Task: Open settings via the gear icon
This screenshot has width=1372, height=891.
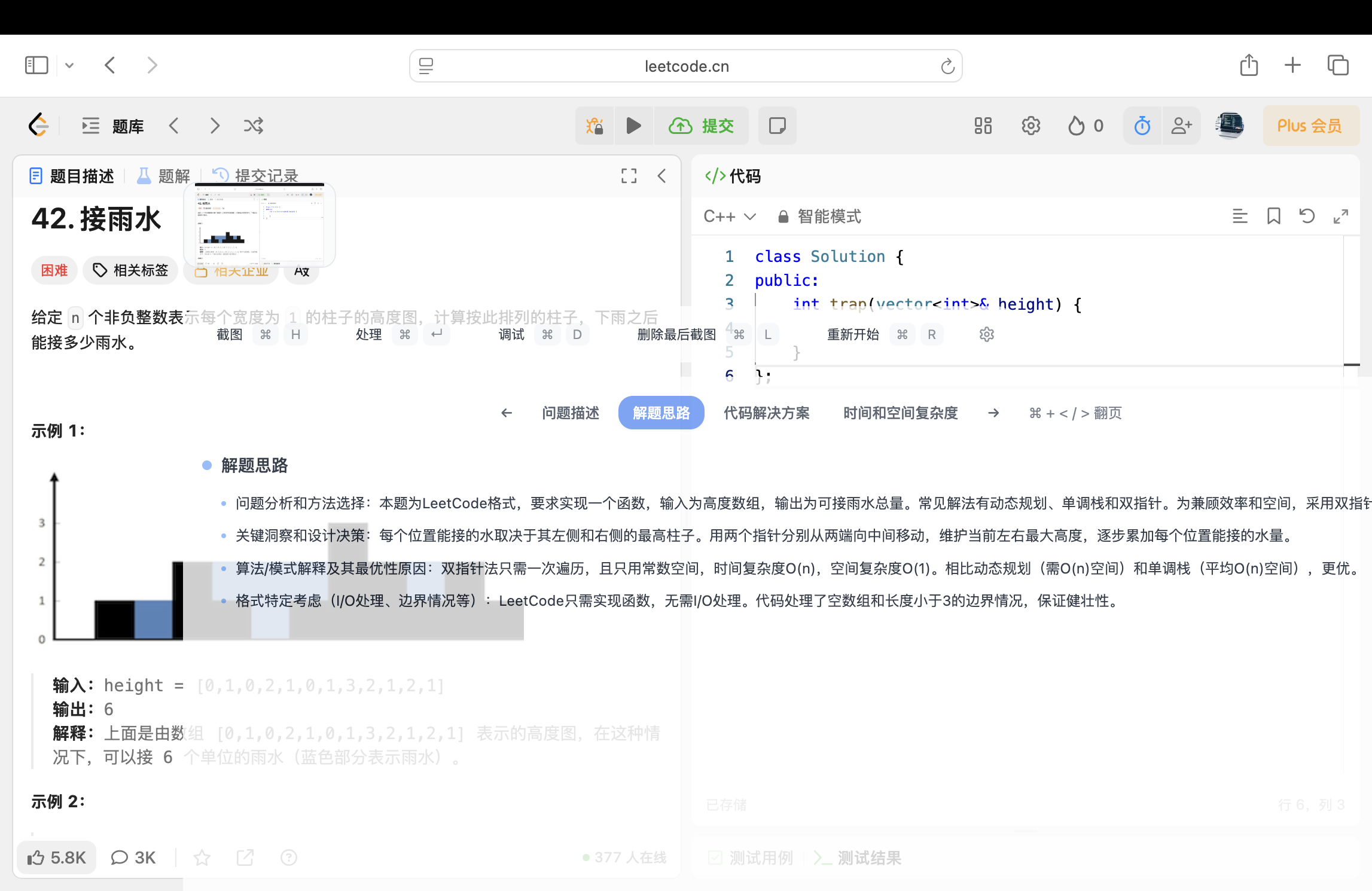Action: coord(1030,126)
